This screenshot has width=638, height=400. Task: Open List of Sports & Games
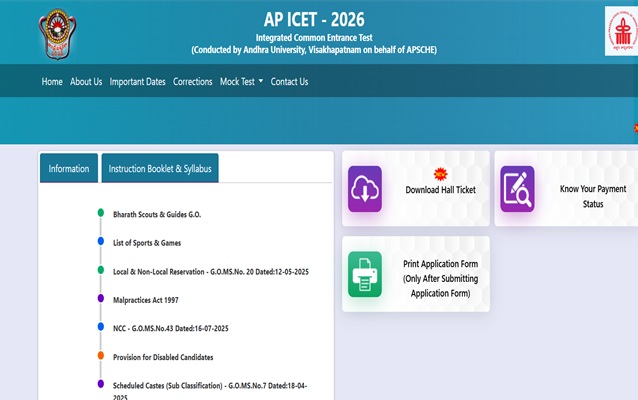[147, 243]
